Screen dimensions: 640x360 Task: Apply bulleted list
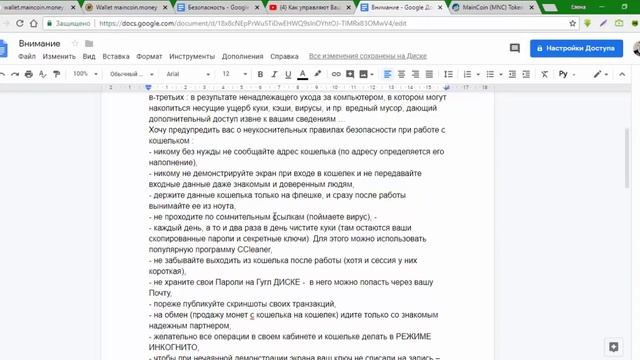tap(490, 74)
